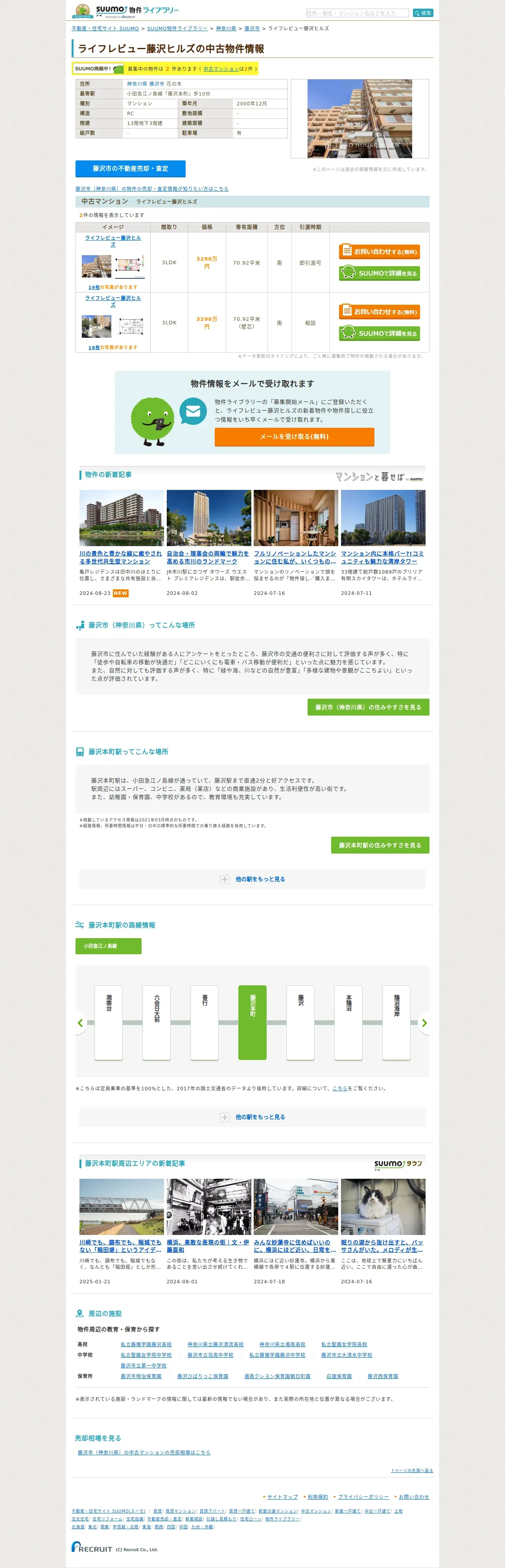Open the 不動産・住宅サイト SUUMO breadcrumb link
The width and height of the screenshot is (505, 1568).
(105, 29)
